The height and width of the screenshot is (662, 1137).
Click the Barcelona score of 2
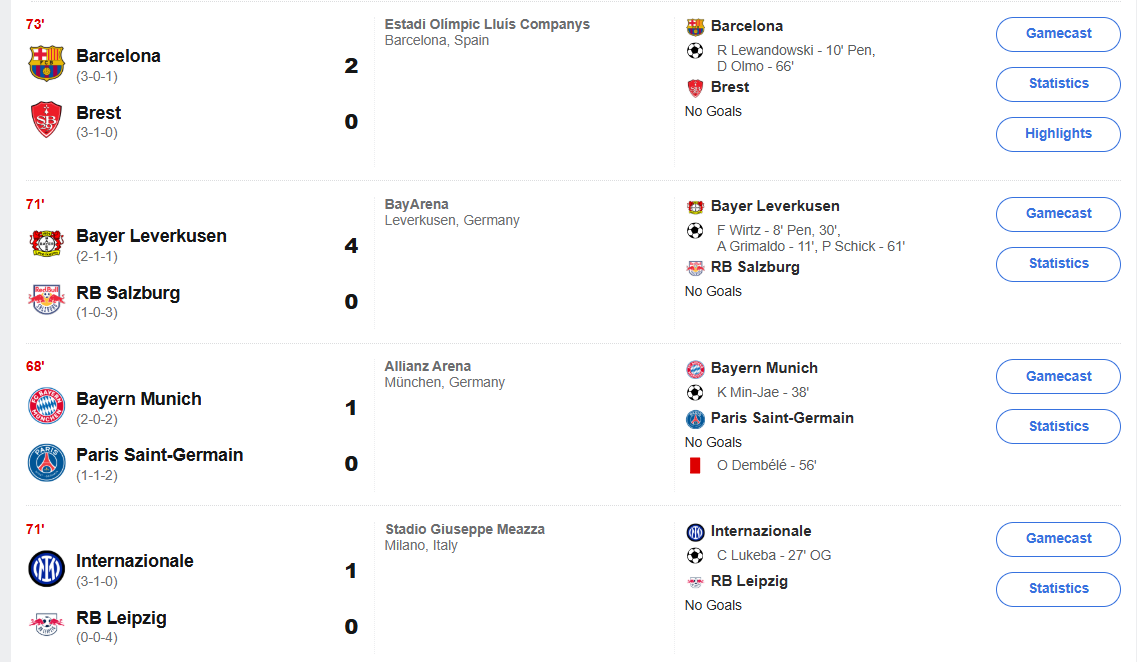coord(351,66)
